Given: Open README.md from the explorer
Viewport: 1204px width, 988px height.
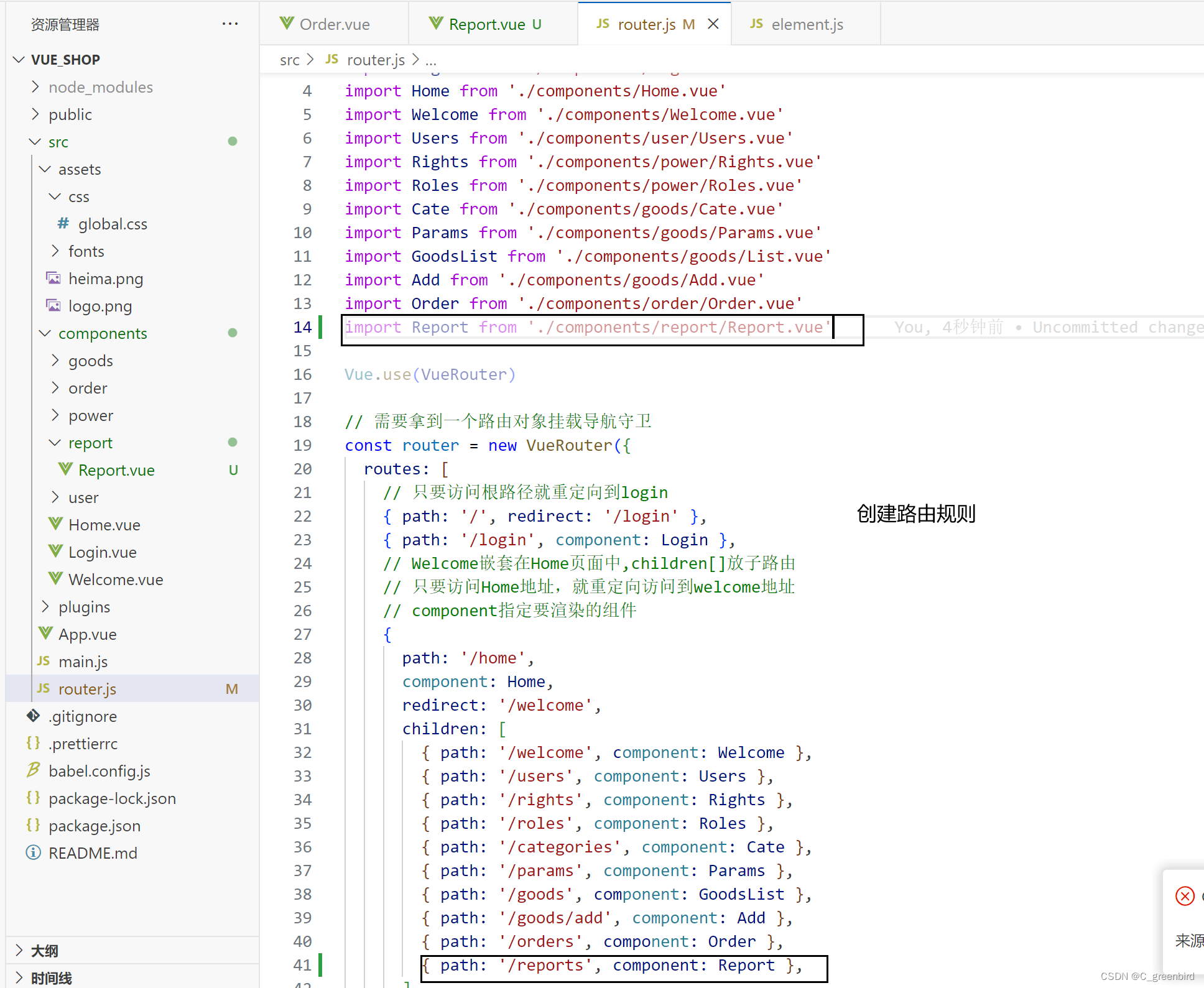Looking at the screenshot, I should 93,852.
